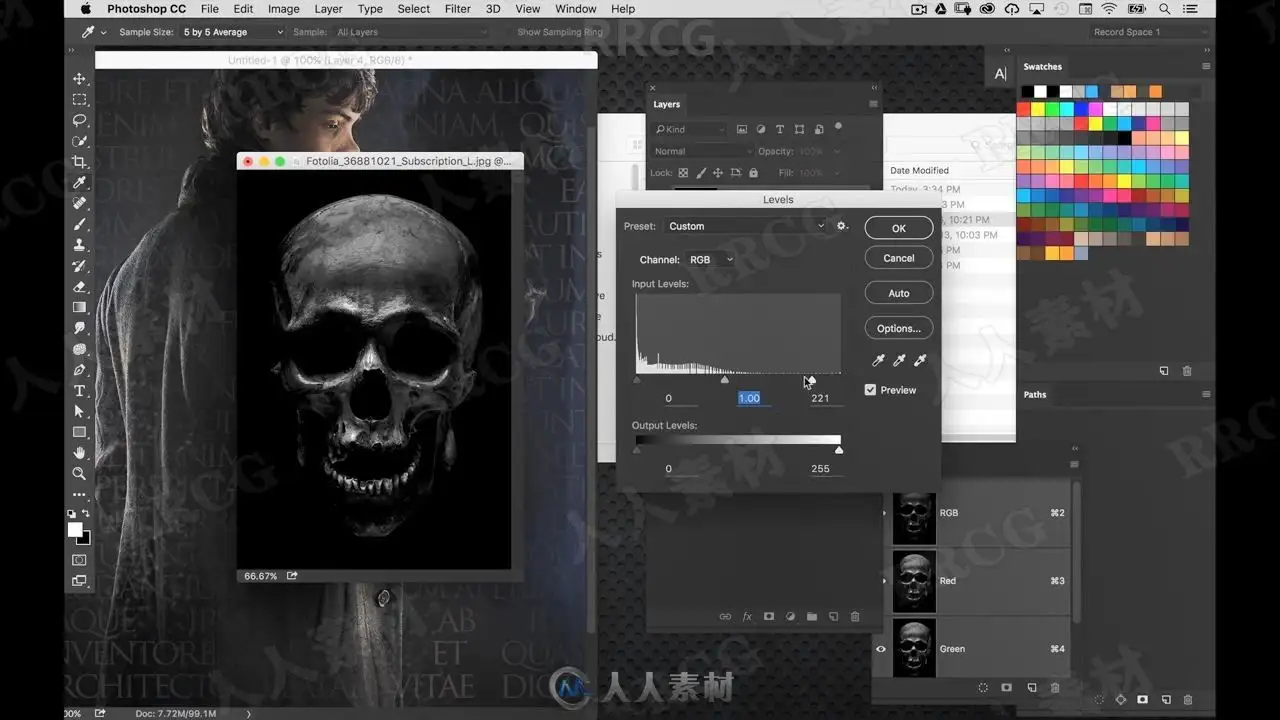1280x720 pixels.
Task: Toggle lock transparent pixels in Layers panel
Action: pyautogui.click(x=684, y=173)
